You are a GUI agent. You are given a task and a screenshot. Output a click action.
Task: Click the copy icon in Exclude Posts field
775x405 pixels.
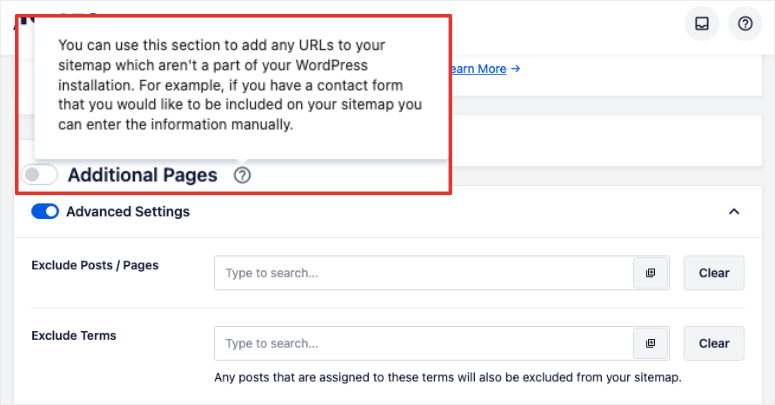click(x=650, y=273)
